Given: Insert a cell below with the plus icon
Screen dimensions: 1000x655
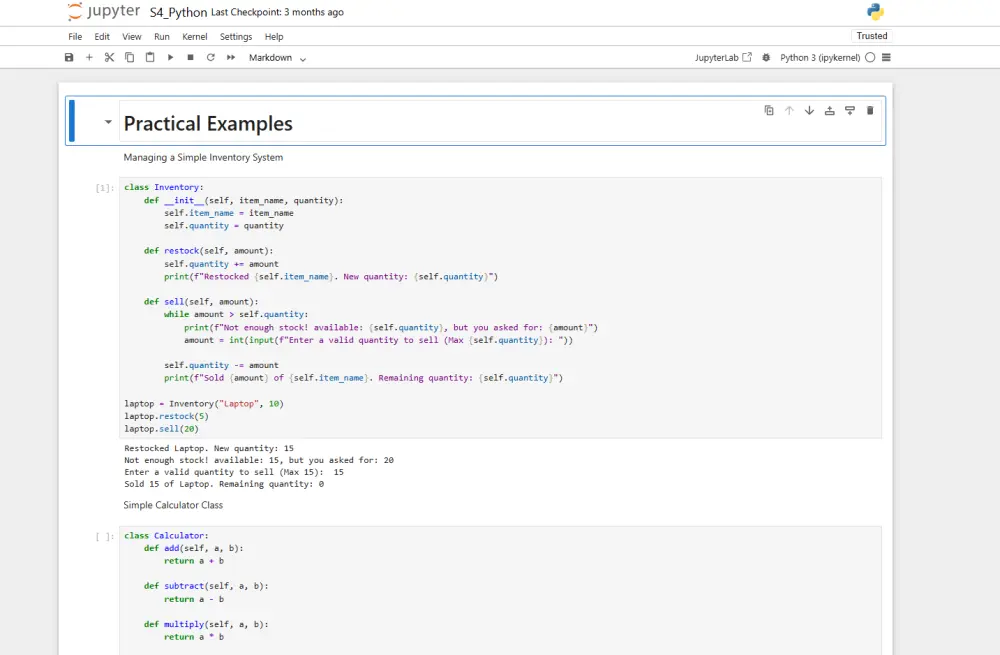Looking at the screenshot, I should click(89, 57).
